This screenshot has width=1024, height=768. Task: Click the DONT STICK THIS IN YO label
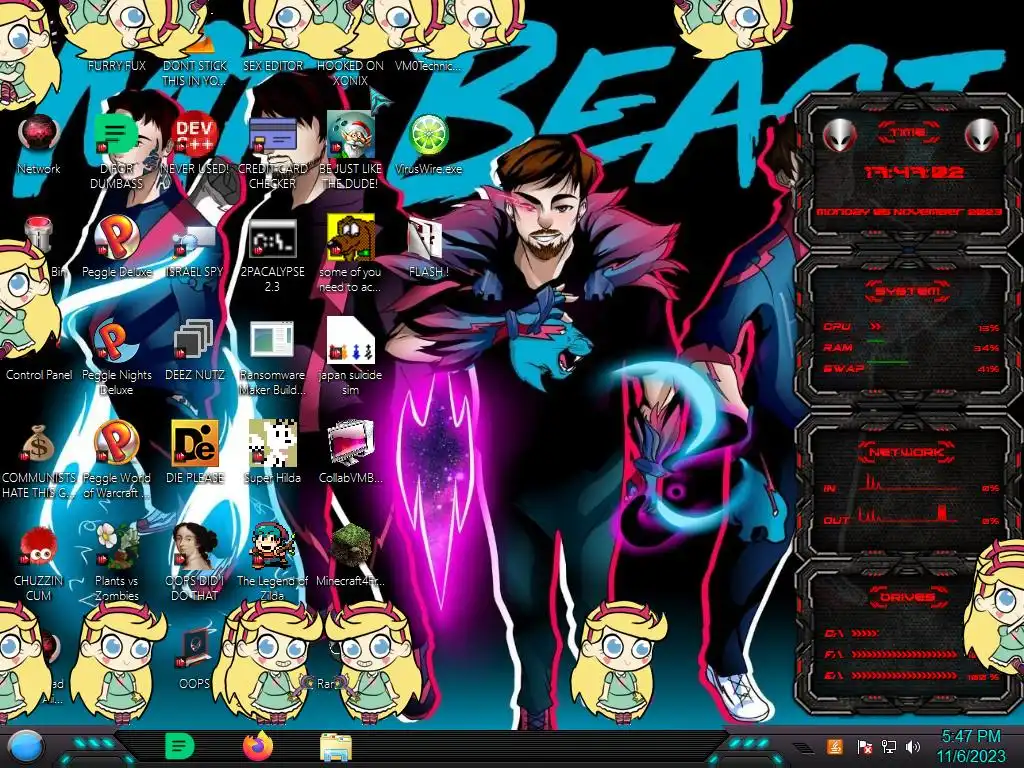[x=195, y=73]
